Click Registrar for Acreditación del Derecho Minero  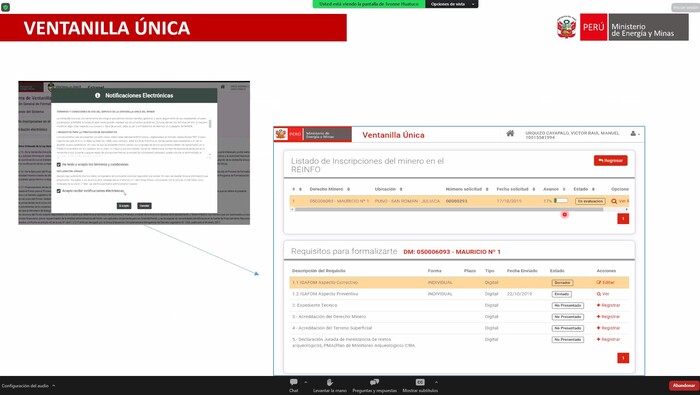[608, 317]
